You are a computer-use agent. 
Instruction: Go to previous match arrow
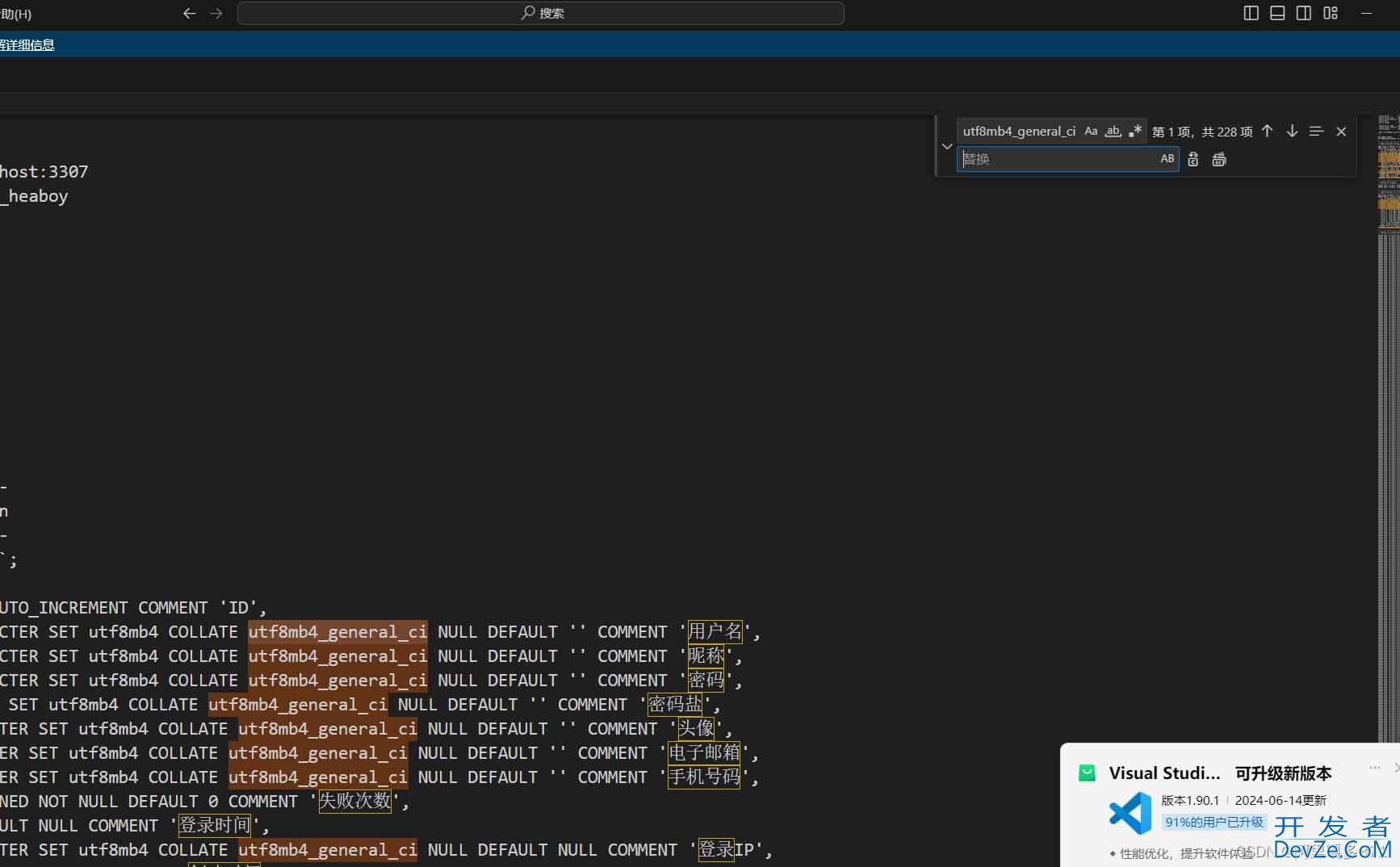(1267, 131)
